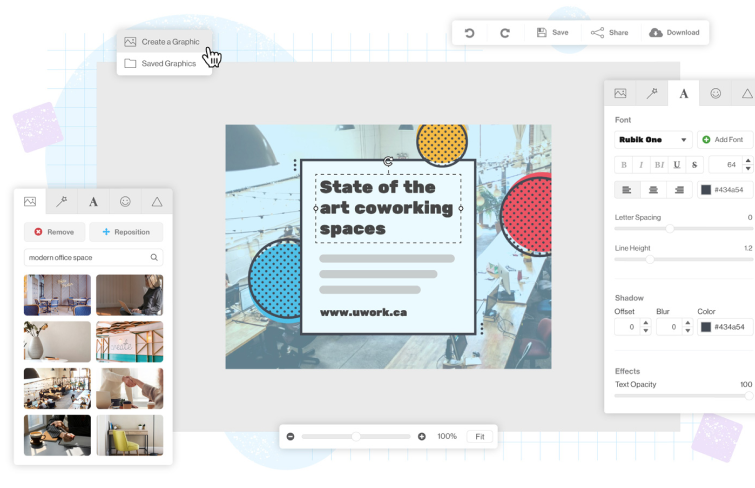Click zoom out minus icon

coord(290,436)
